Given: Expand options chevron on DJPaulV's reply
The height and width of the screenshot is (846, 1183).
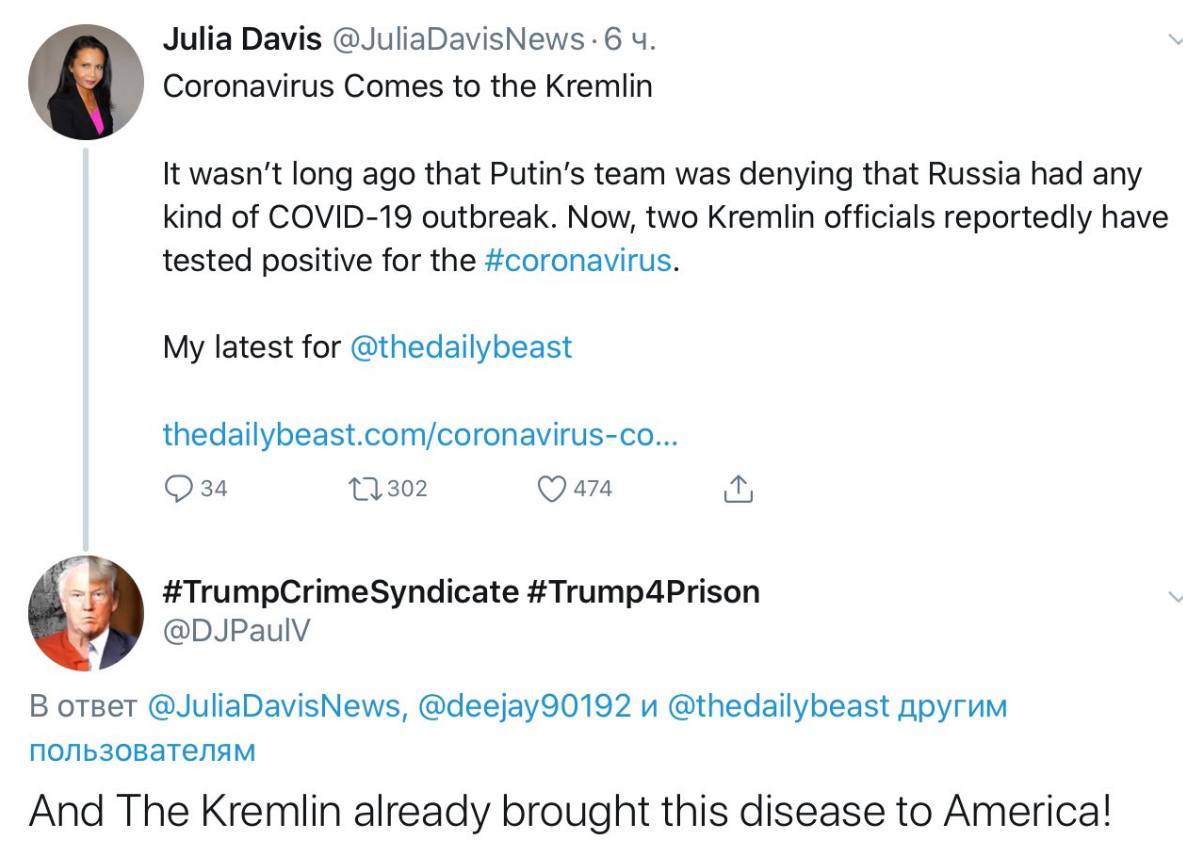Looking at the screenshot, I should 1173,597.
